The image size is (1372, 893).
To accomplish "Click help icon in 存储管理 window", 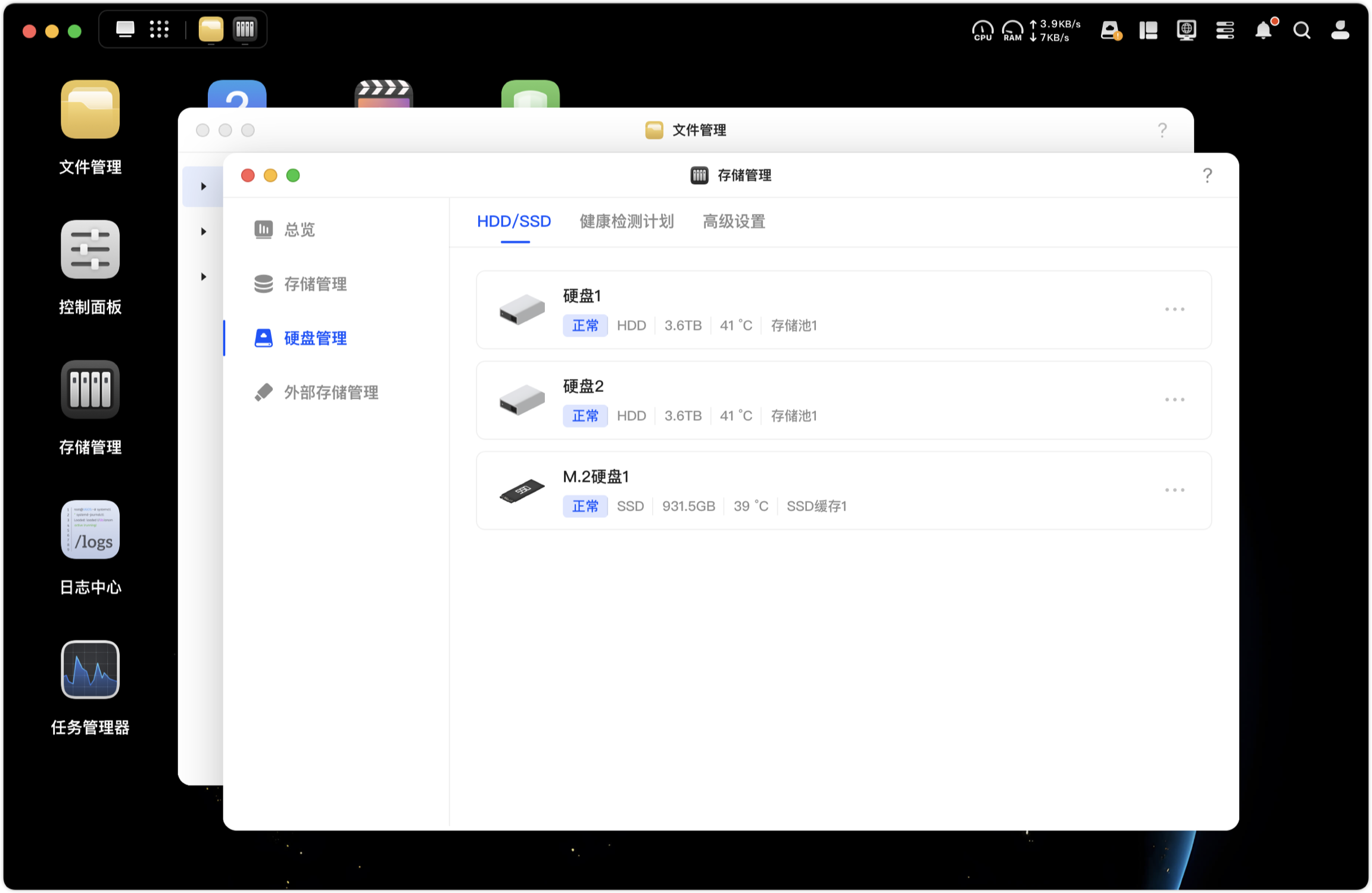I will (x=1207, y=175).
